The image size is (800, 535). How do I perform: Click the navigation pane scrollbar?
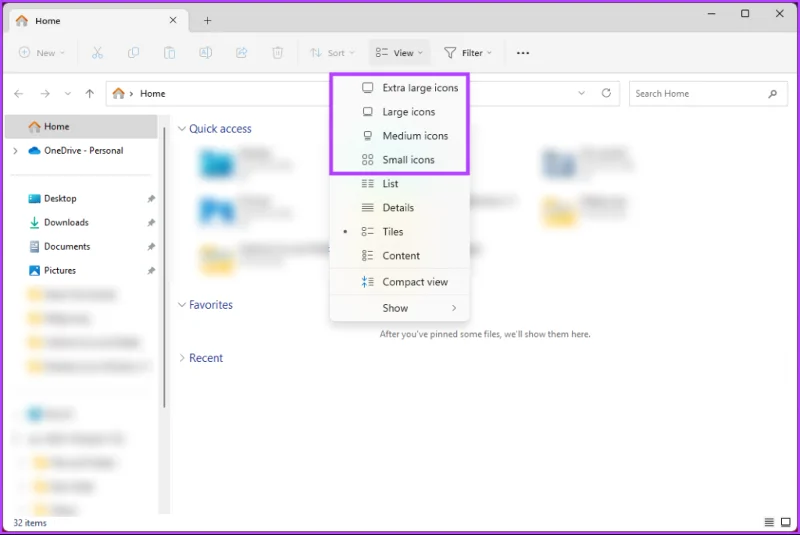click(x=164, y=268)
